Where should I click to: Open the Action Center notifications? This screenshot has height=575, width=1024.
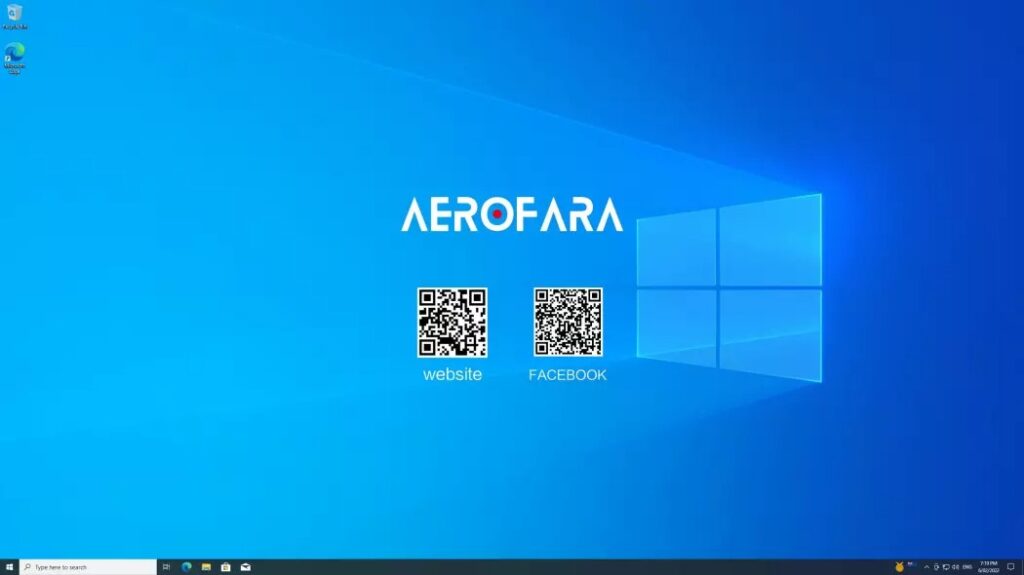(1011, 567)
